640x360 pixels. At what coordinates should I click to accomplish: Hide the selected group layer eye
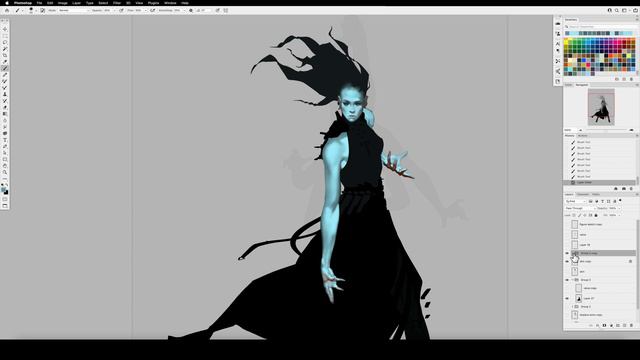567,253
